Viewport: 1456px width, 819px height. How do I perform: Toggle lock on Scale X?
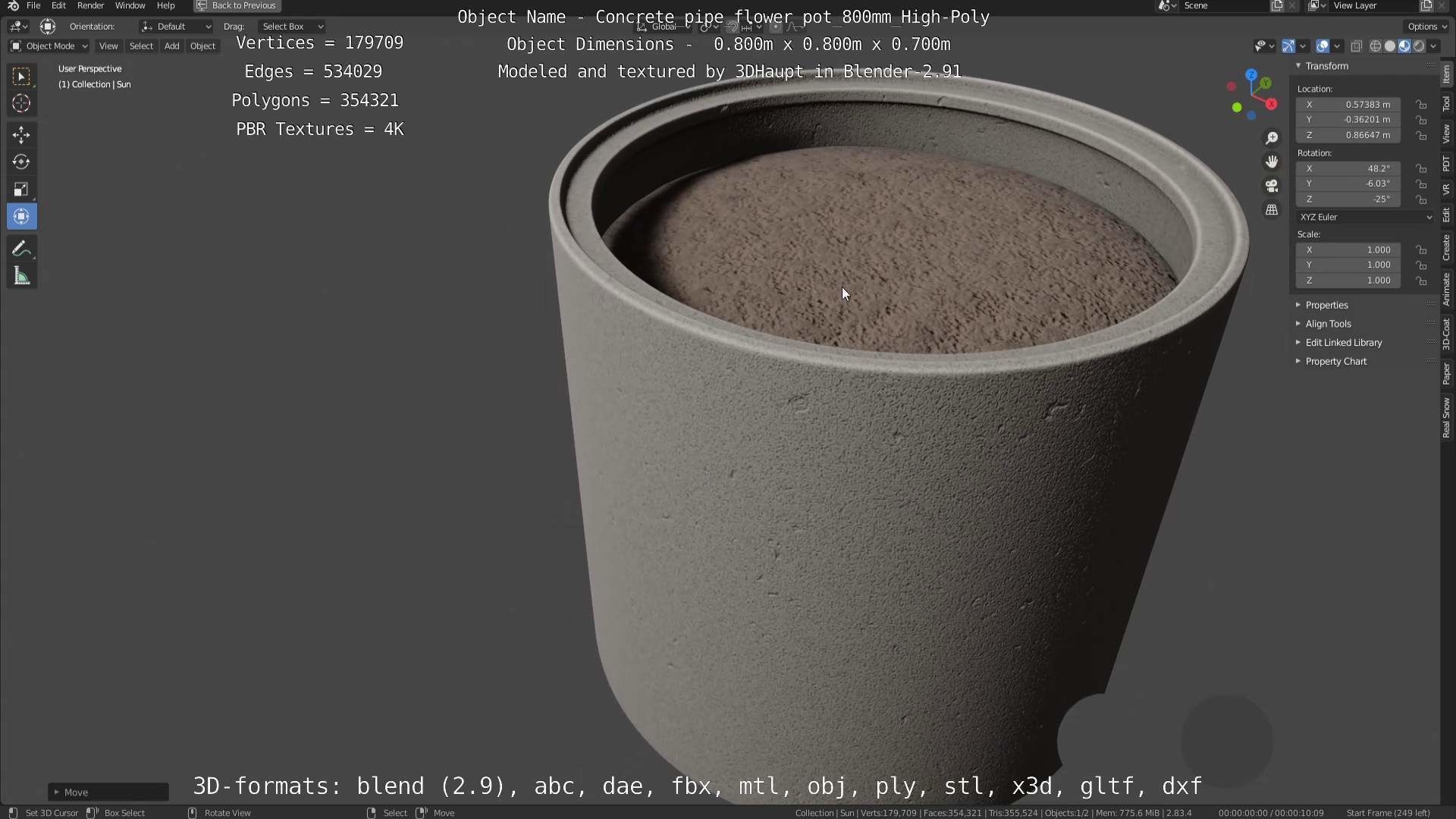pyautogui.click(x=1422, y=249)
